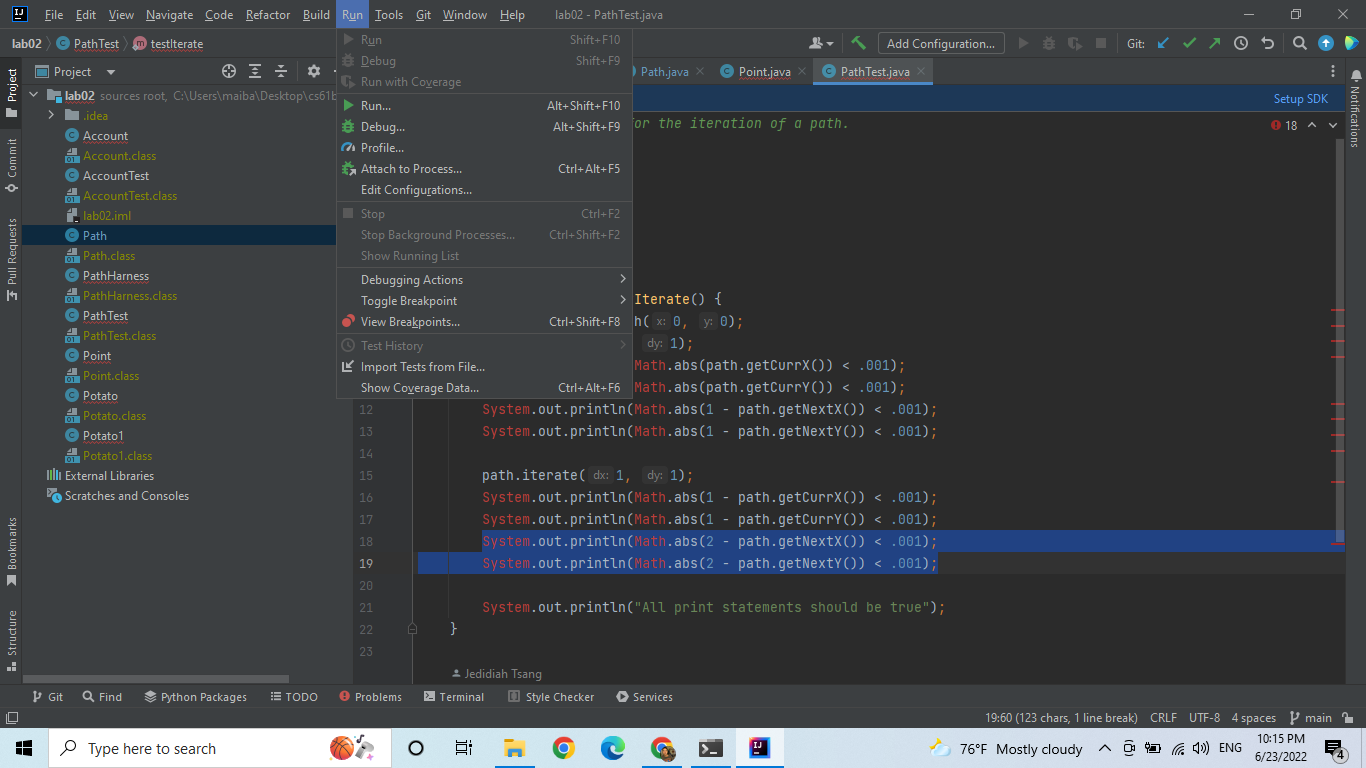Collapse all in the Project panel
The height and width of the screenshot is (768, 1366).
(x=281, y=71)
